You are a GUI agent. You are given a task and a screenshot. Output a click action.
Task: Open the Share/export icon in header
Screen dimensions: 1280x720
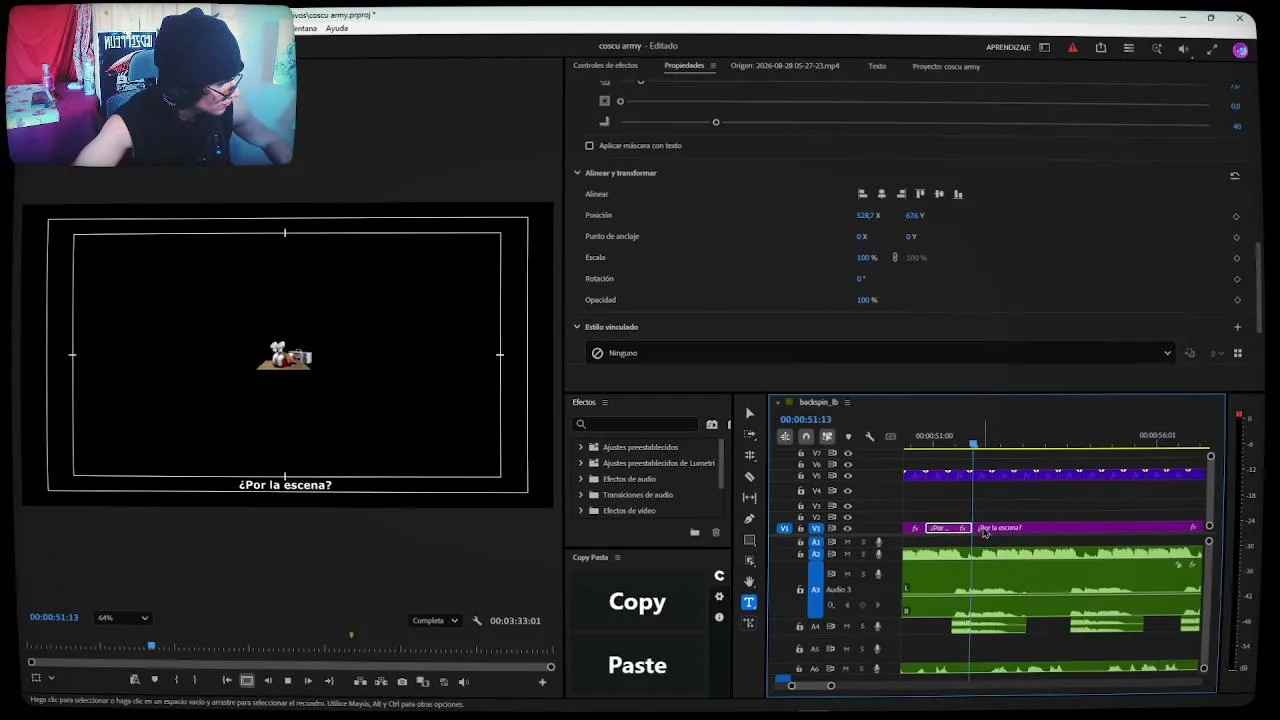coord(1101,47)
